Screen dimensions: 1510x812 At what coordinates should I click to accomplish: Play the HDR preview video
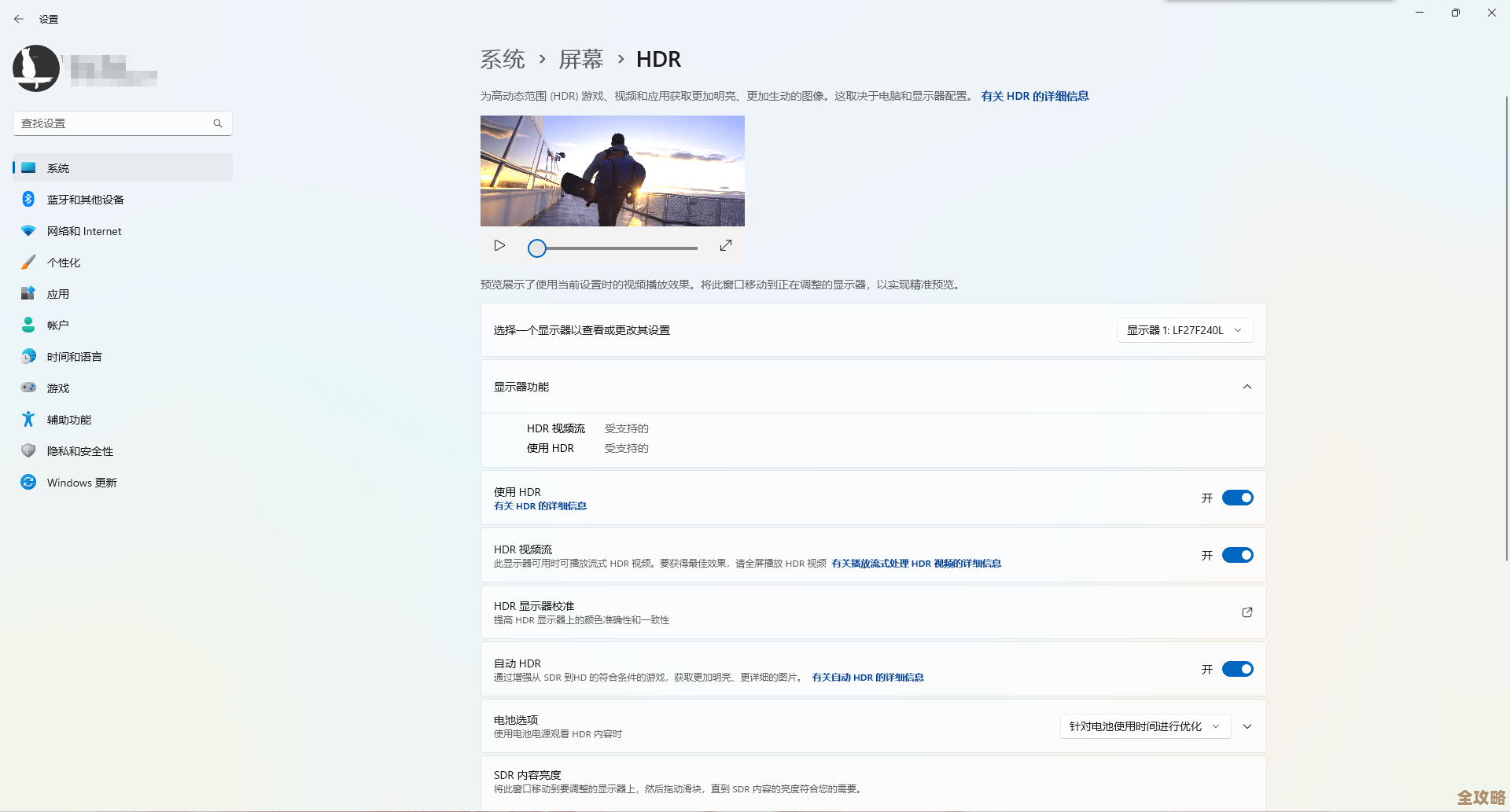(499, 245)
